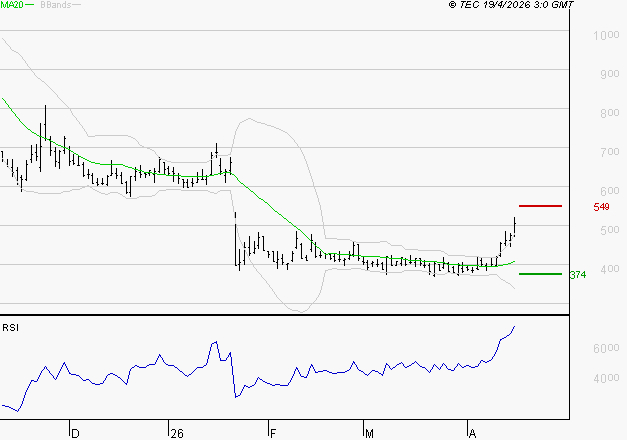Click the 26 year axis marker

point(177,433)
